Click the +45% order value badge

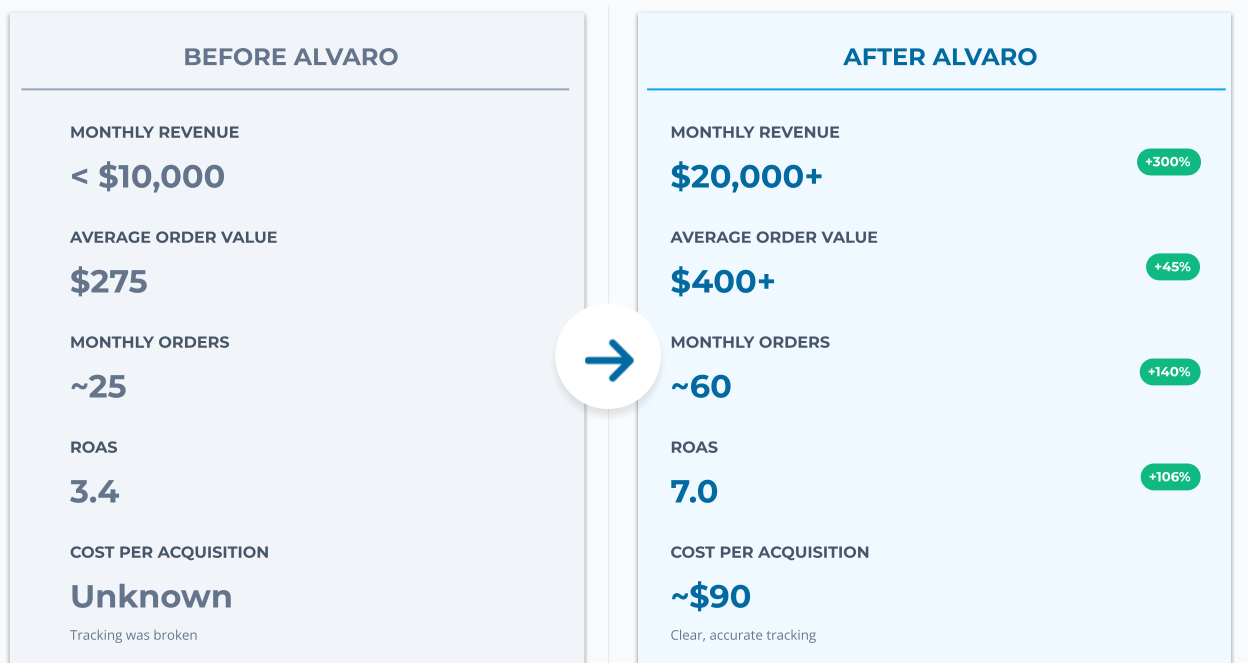1172,267
